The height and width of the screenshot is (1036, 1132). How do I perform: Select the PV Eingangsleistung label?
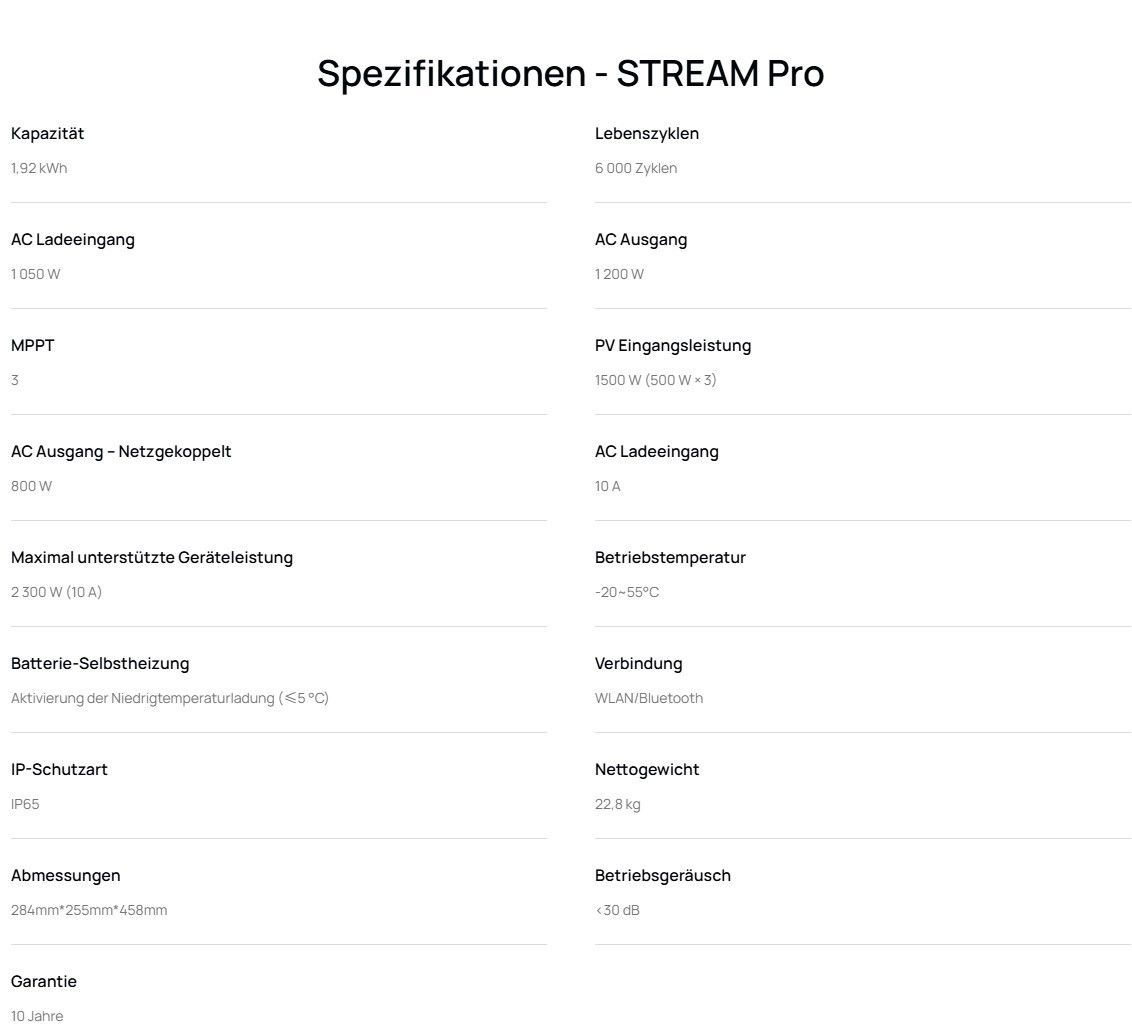tap(673, 345)
